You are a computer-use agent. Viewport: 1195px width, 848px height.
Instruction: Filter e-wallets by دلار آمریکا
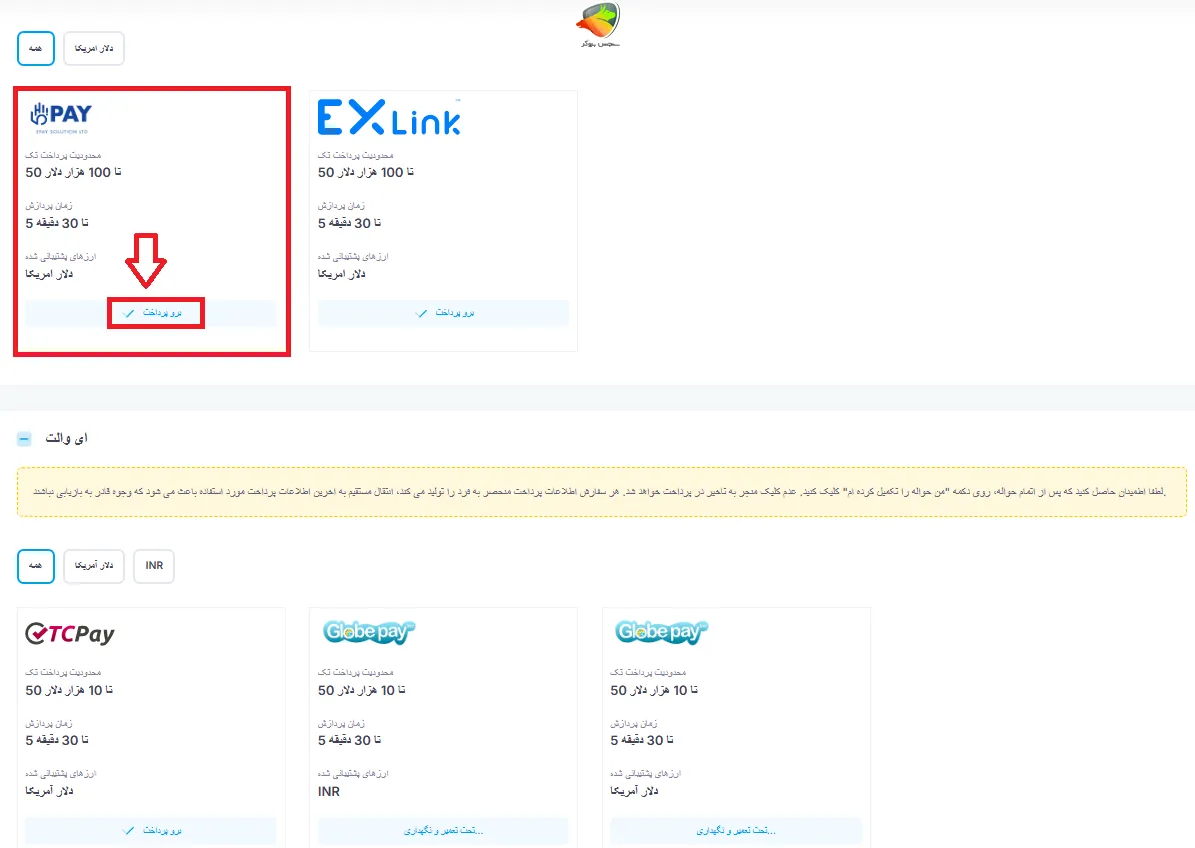[94, 566]
